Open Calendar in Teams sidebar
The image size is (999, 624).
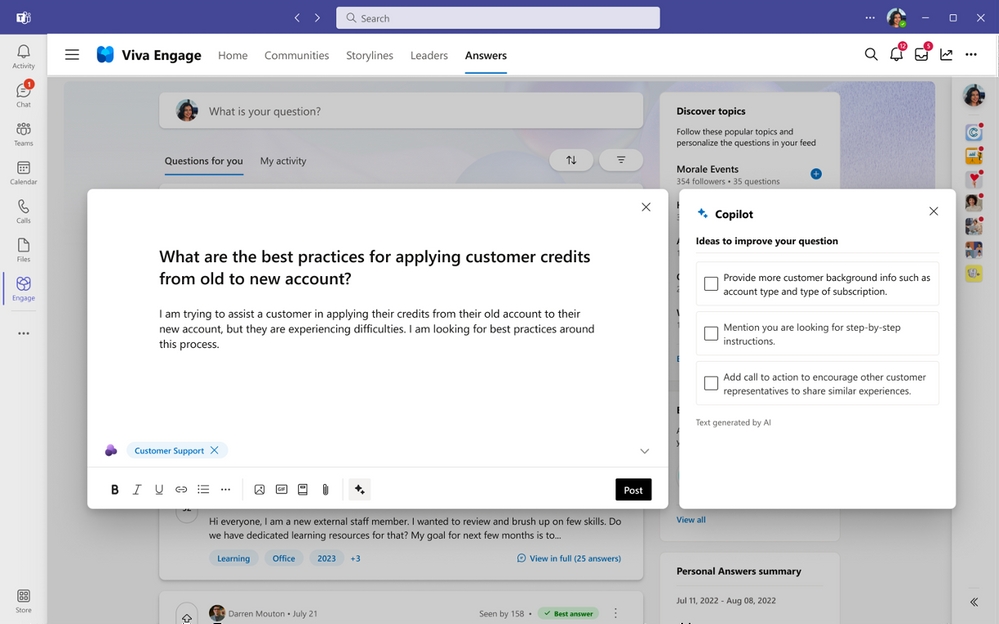(24, 172)
